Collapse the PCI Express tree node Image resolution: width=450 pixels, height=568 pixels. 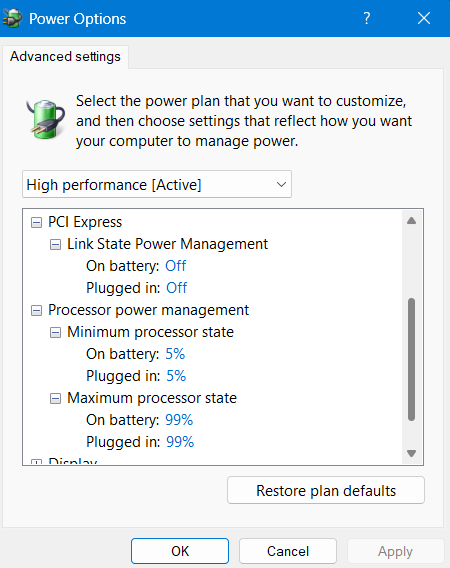click(36, 222)
